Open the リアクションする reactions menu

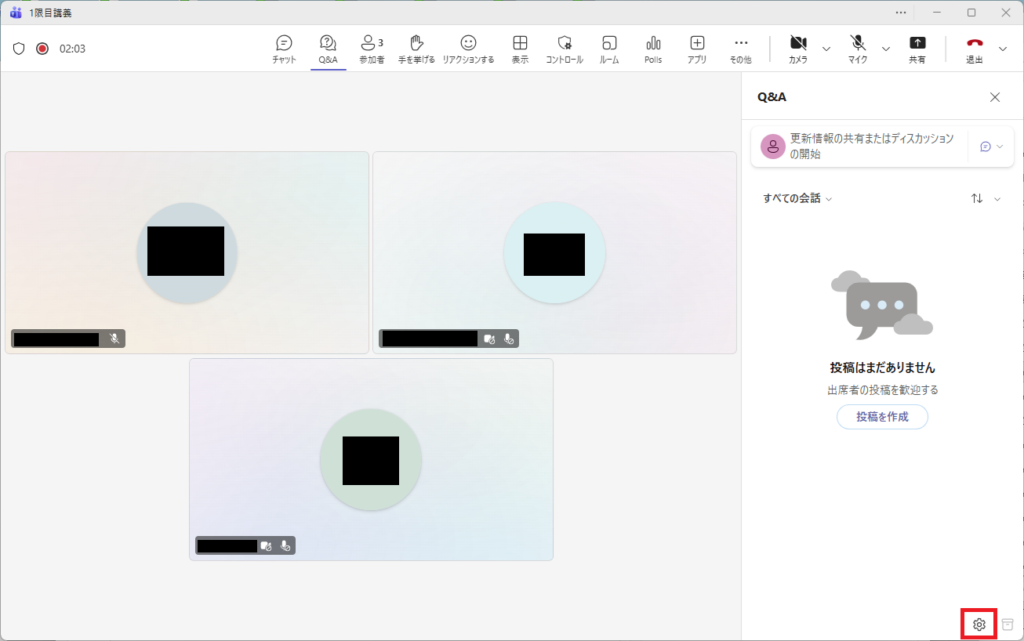pos(468,48)
